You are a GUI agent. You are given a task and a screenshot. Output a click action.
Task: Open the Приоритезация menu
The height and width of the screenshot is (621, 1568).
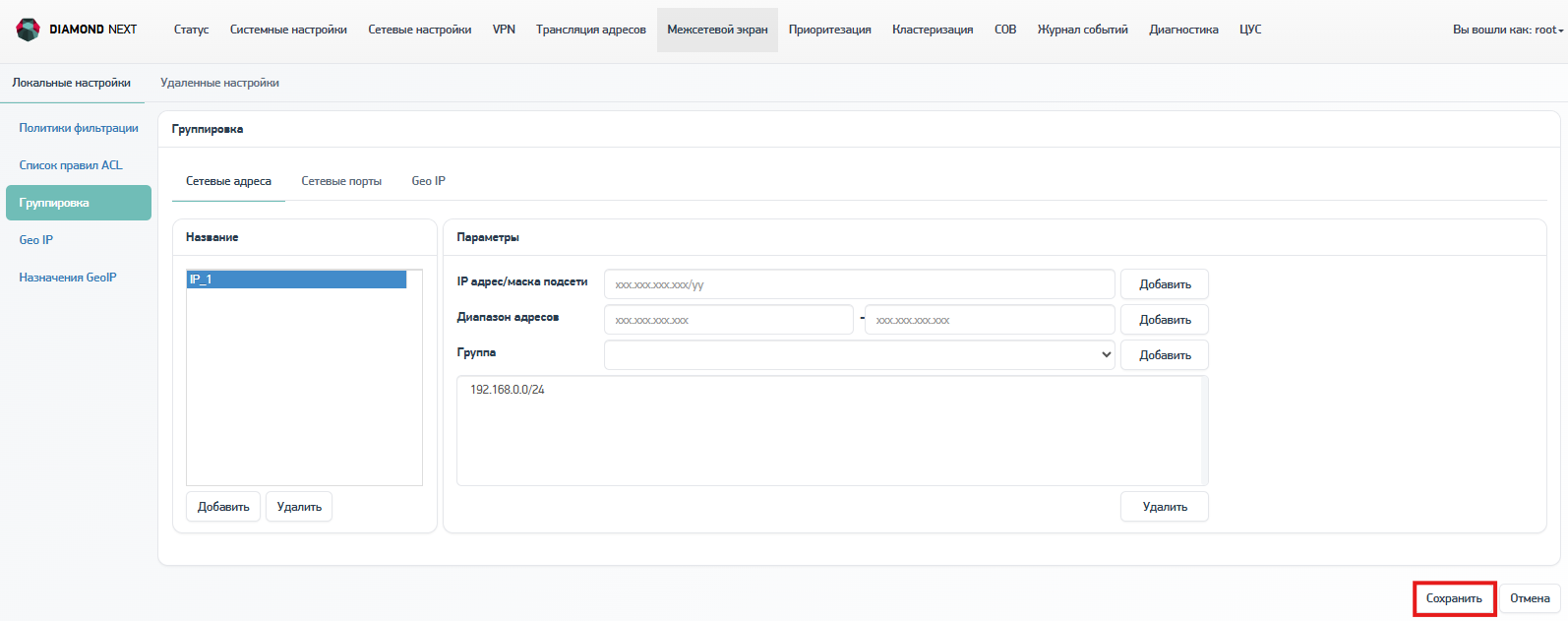(x=830, y=30)
